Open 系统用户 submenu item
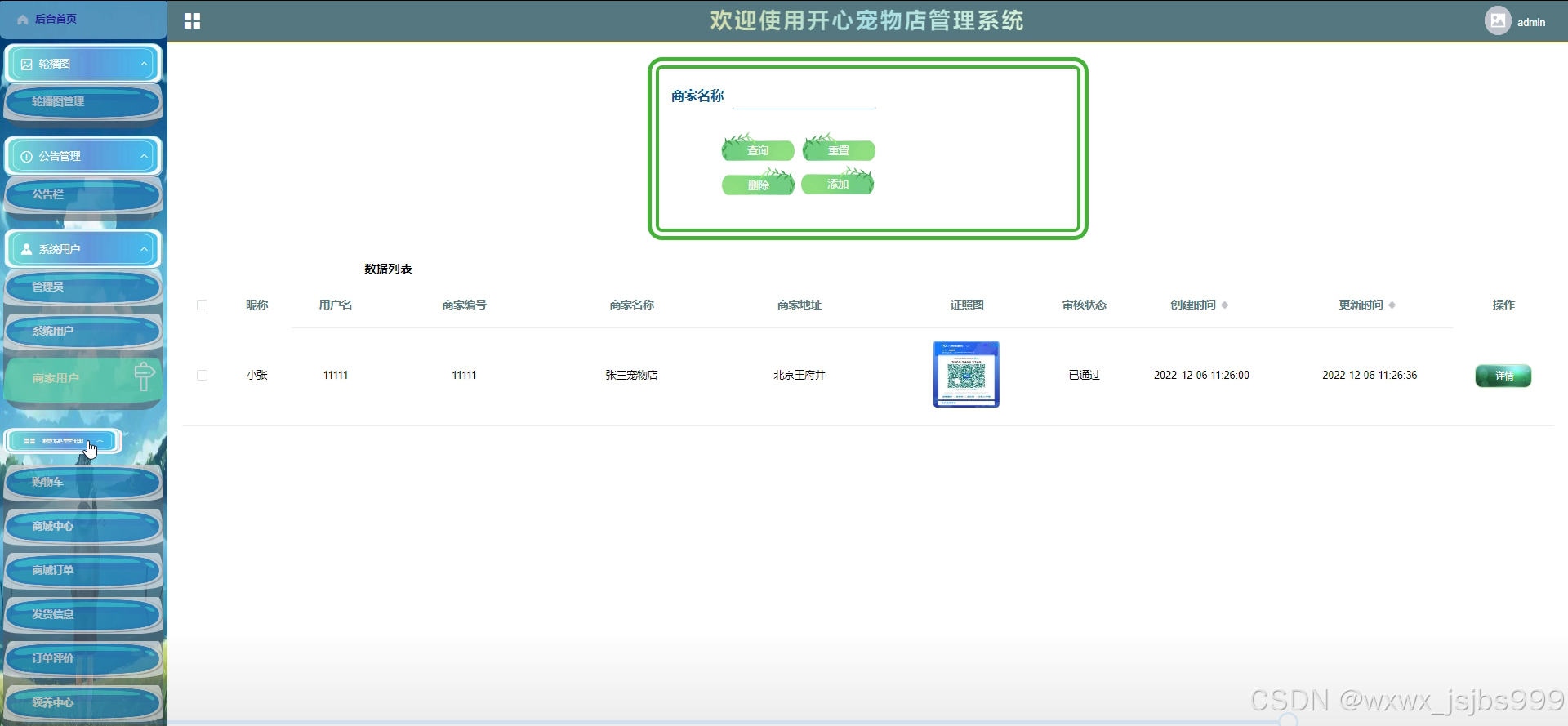 [83, 331]
